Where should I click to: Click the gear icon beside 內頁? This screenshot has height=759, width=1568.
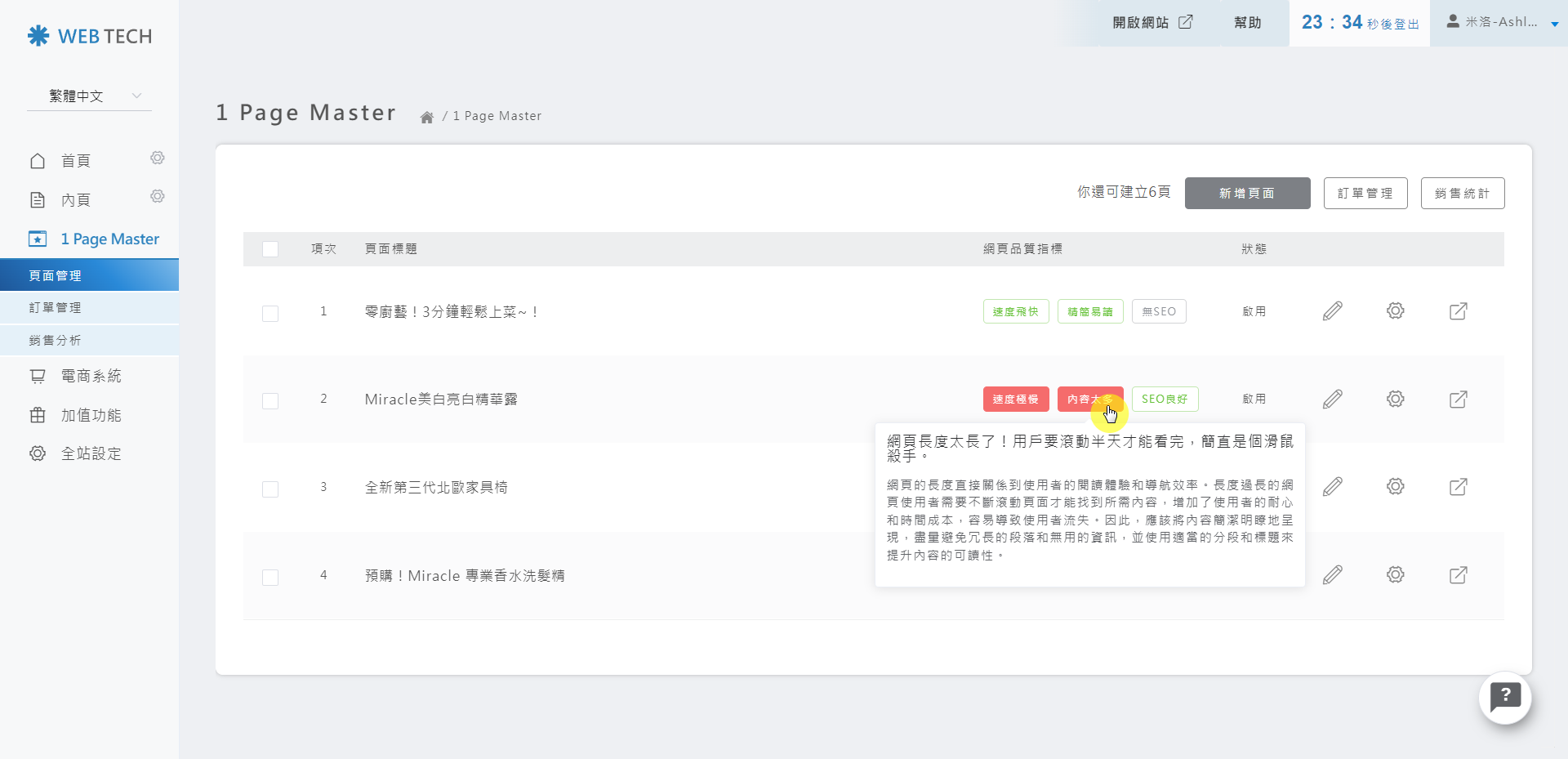pyautogui.click(x=158, y=196)
